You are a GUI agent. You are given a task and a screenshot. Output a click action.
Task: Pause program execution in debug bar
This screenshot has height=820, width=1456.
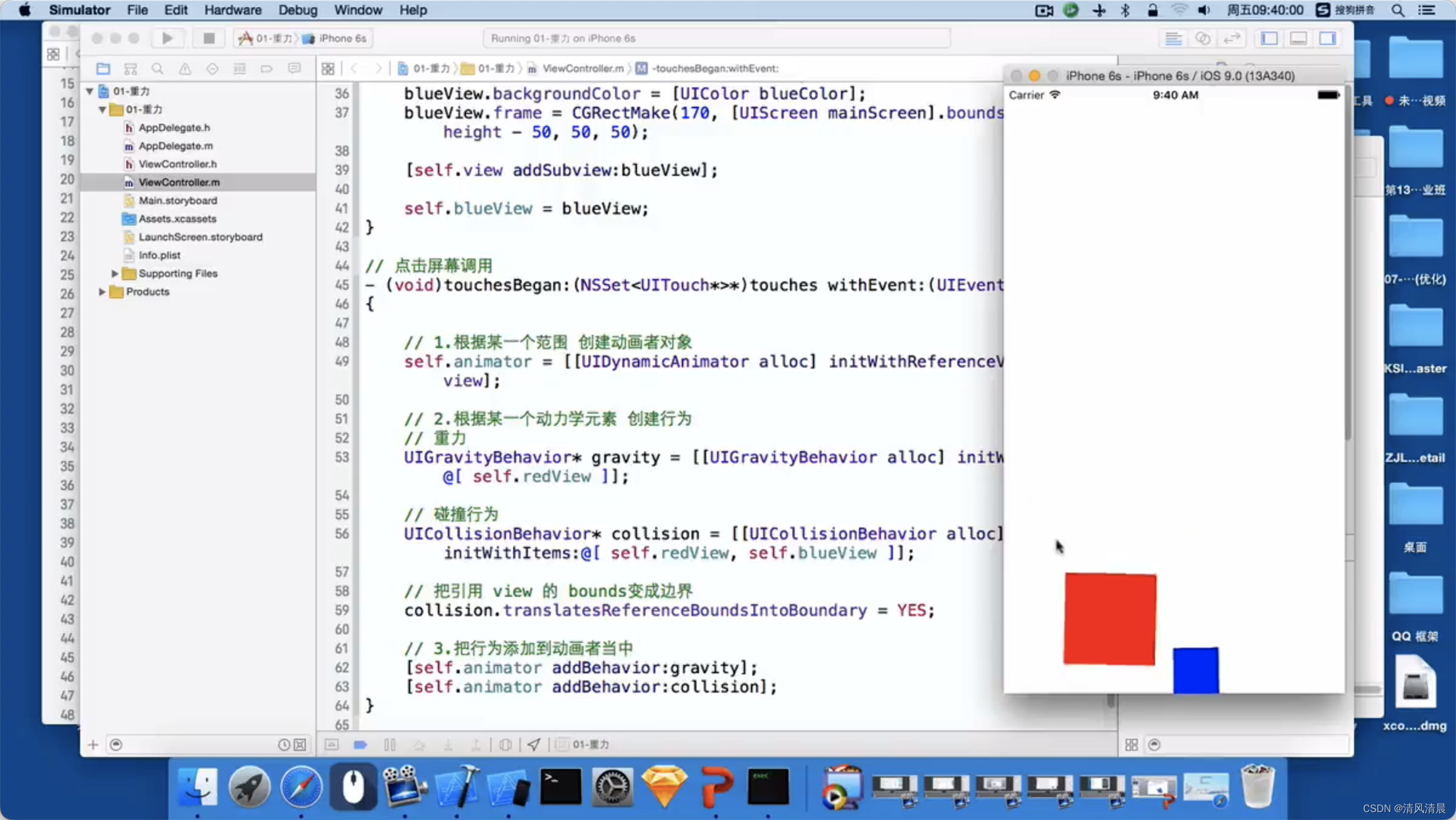coord(390,744)
